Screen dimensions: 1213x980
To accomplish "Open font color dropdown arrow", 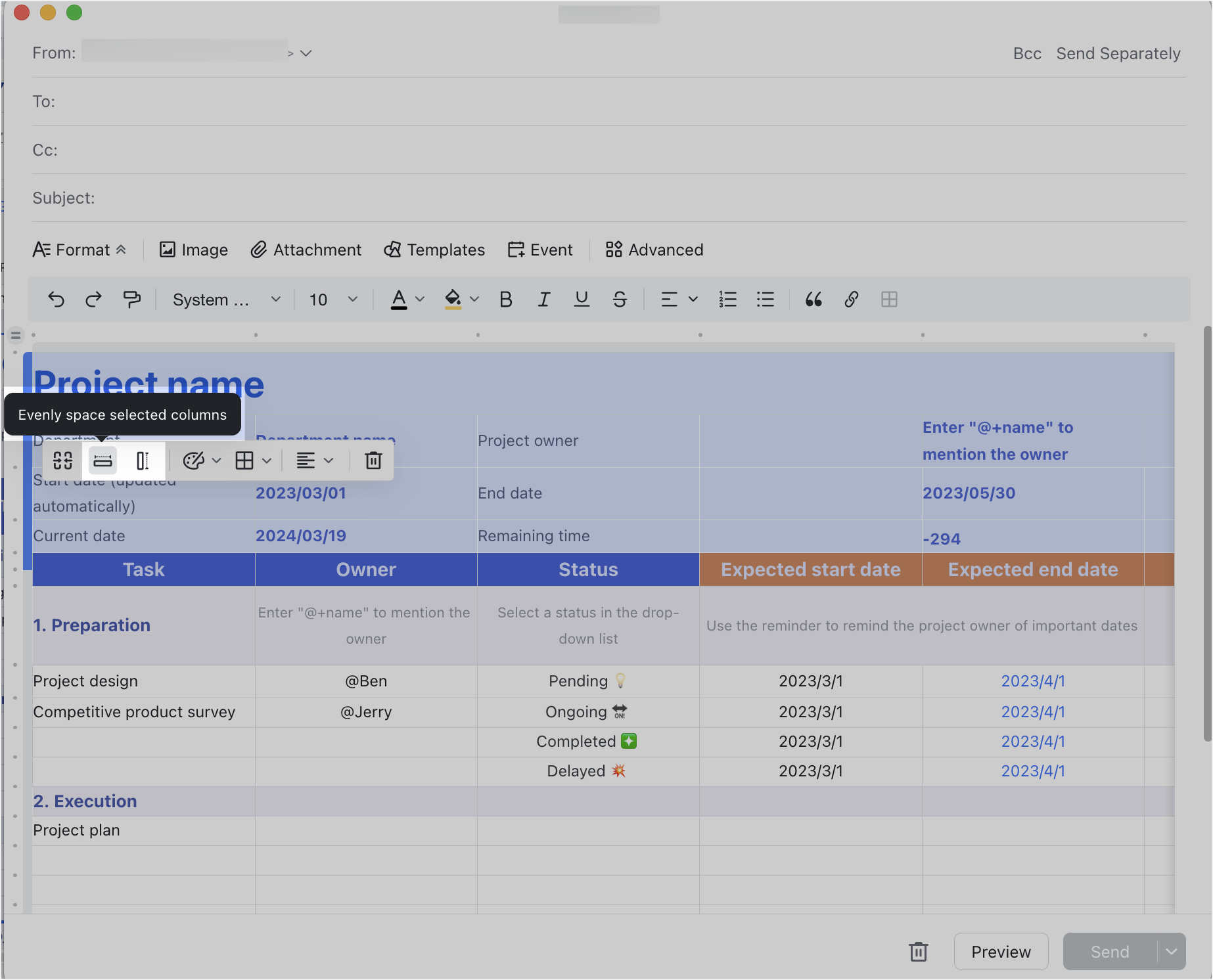I will pos(420,300).
